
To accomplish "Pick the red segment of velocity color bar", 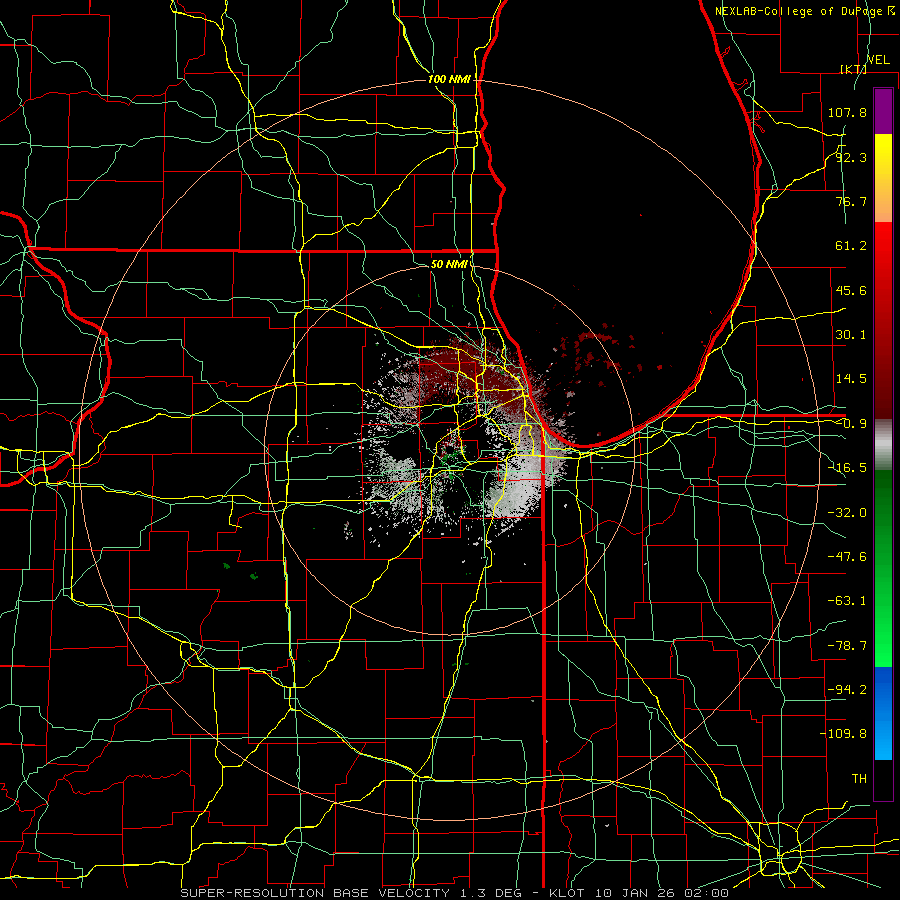I will [x=883, y=320].
